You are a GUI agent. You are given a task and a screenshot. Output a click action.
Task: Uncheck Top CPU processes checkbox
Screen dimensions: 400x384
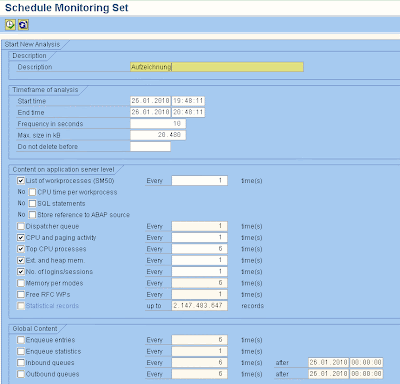(x=21, y=249)
